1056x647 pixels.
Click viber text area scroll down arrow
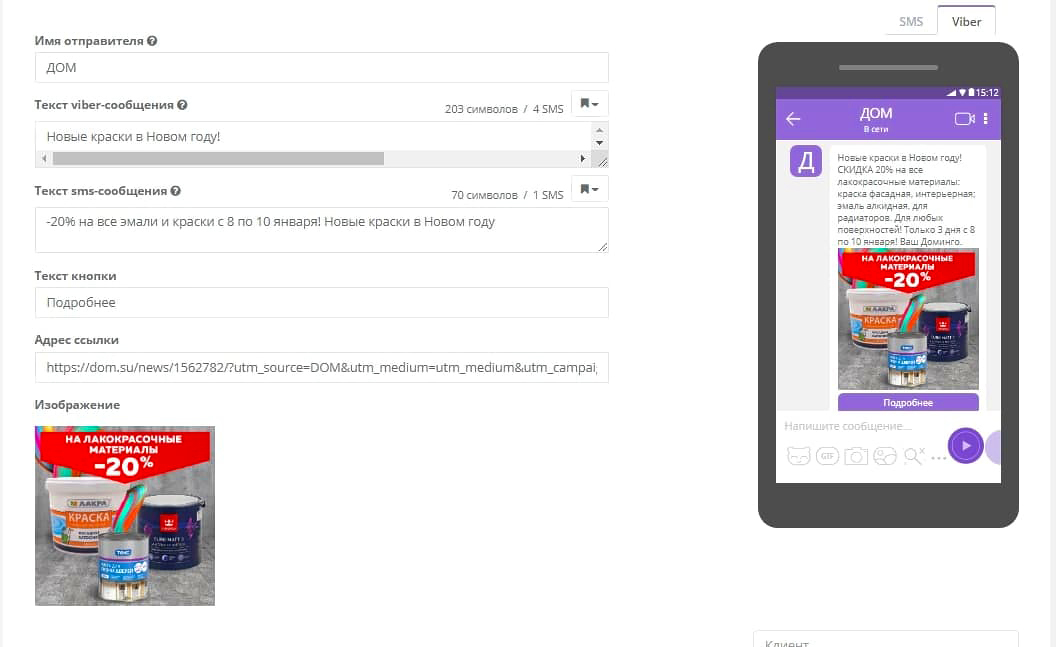click(599, 143)
